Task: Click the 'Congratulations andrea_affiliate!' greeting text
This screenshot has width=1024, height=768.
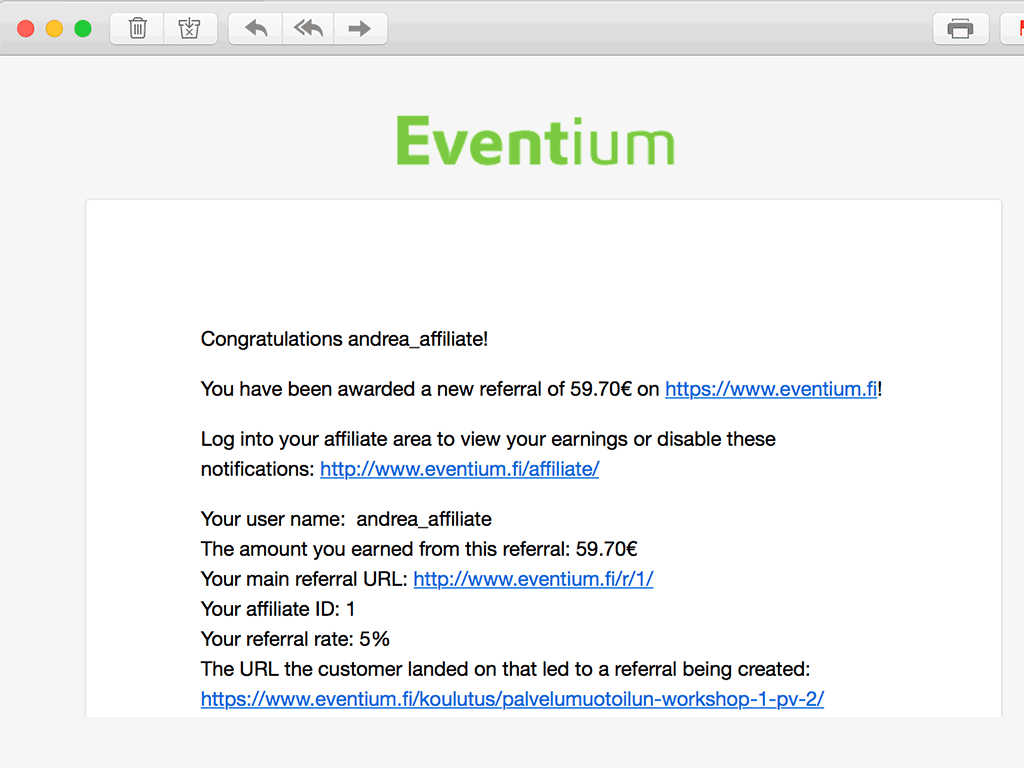Action: point(344,339)
